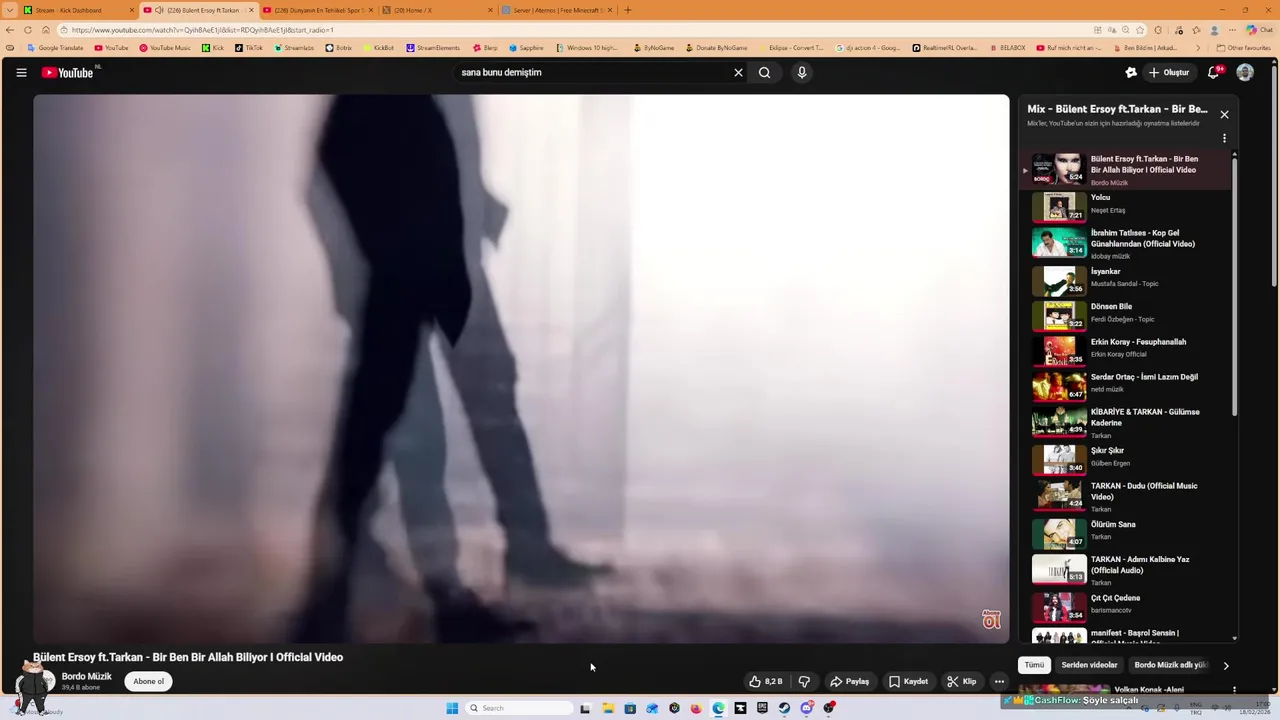Switch to the Home / X tab

click(437, 10)
